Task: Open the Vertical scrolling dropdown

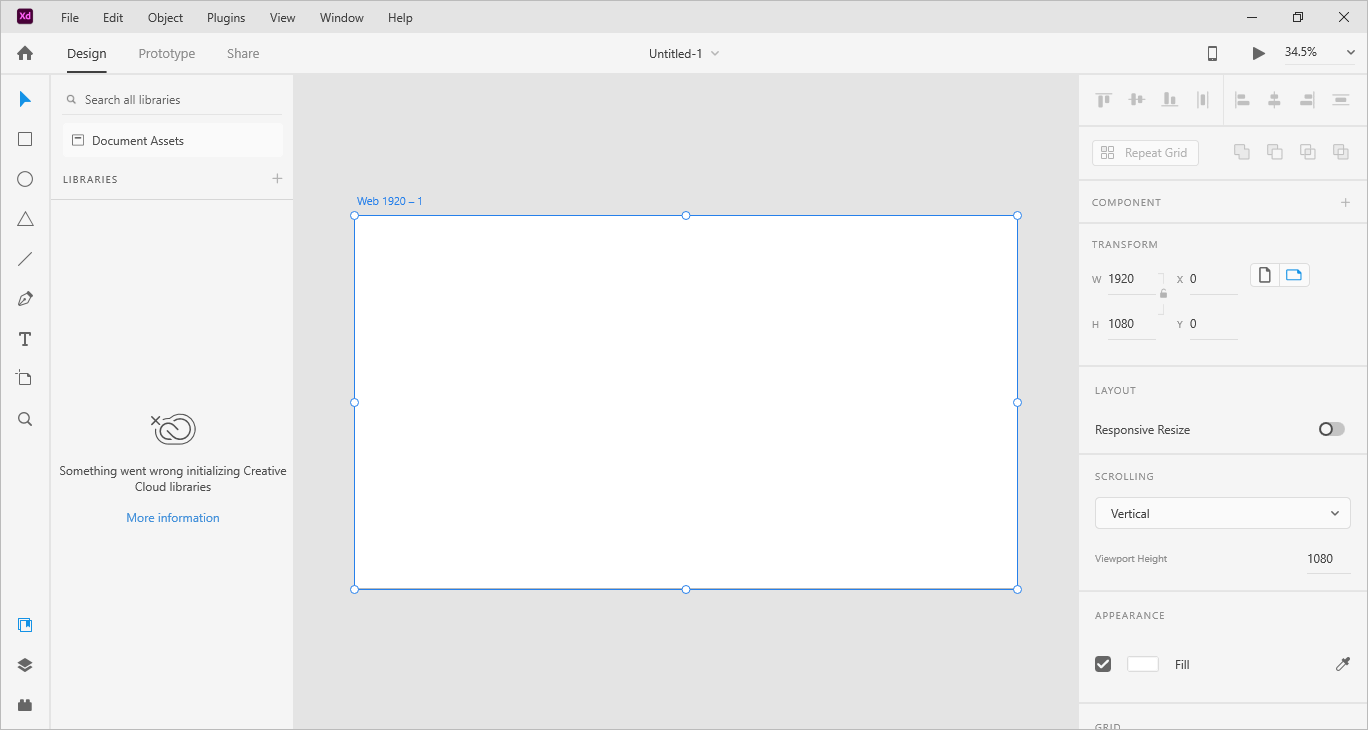Action: (1222, 513)
